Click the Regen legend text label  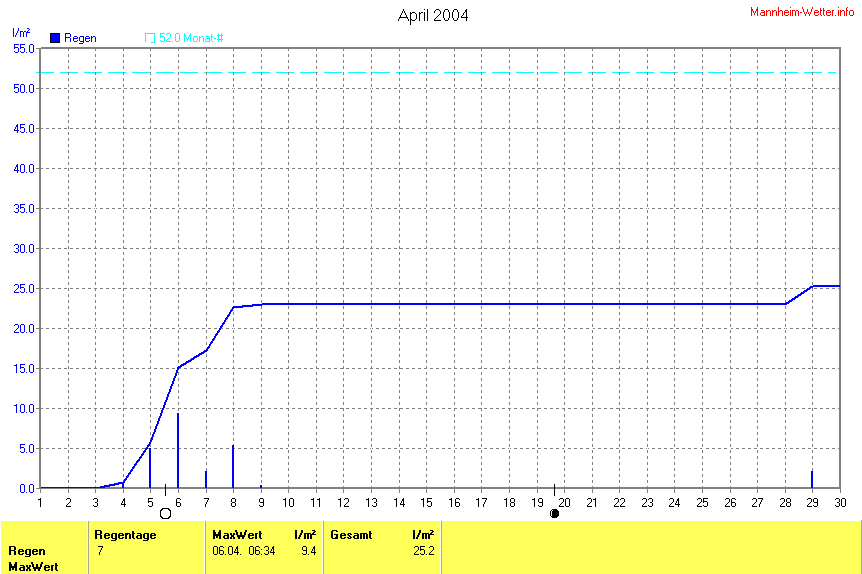pos(81,38)
